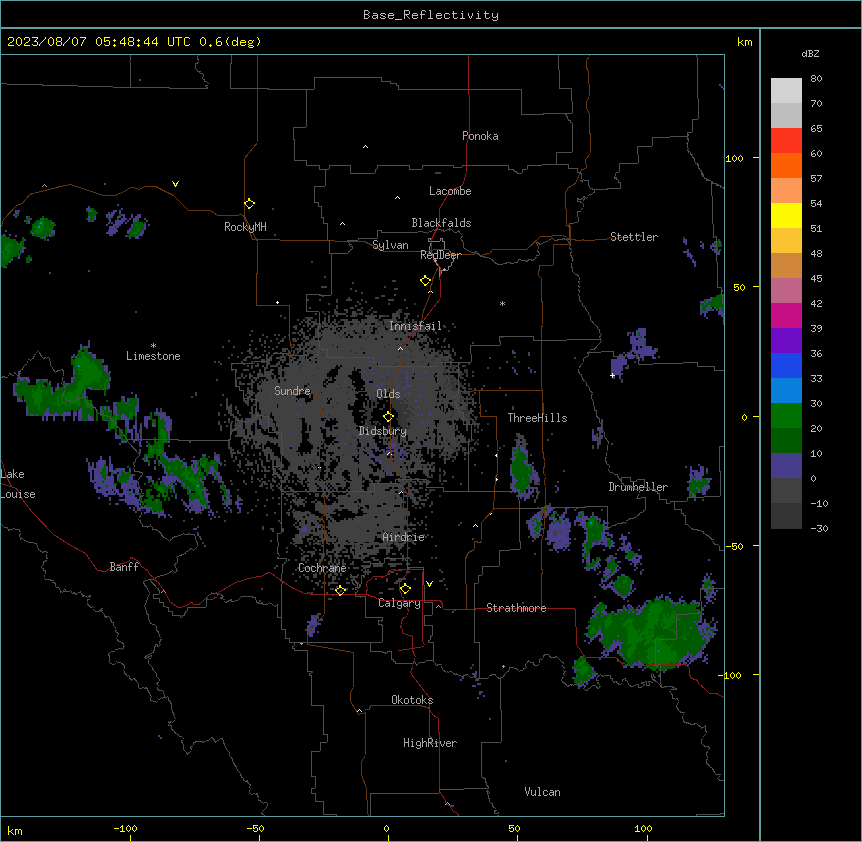Click the Stettler city label

[x=634, y=237]
